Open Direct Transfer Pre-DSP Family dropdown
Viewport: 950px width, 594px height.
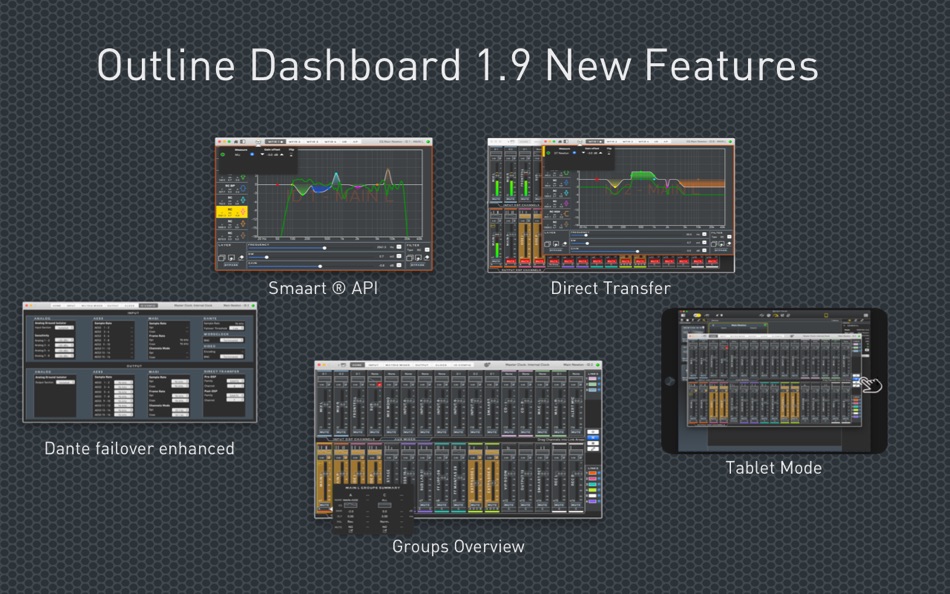pyautogui.click(x=235, y=381)
